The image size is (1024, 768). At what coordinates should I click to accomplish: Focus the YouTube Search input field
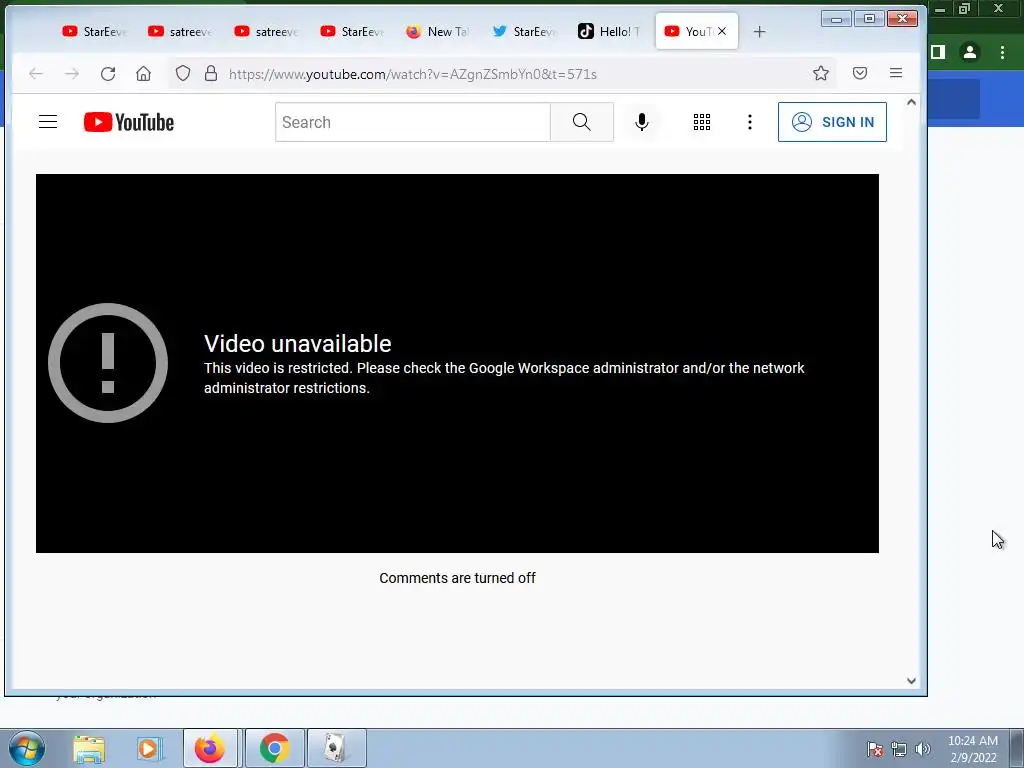pos(413,122)
